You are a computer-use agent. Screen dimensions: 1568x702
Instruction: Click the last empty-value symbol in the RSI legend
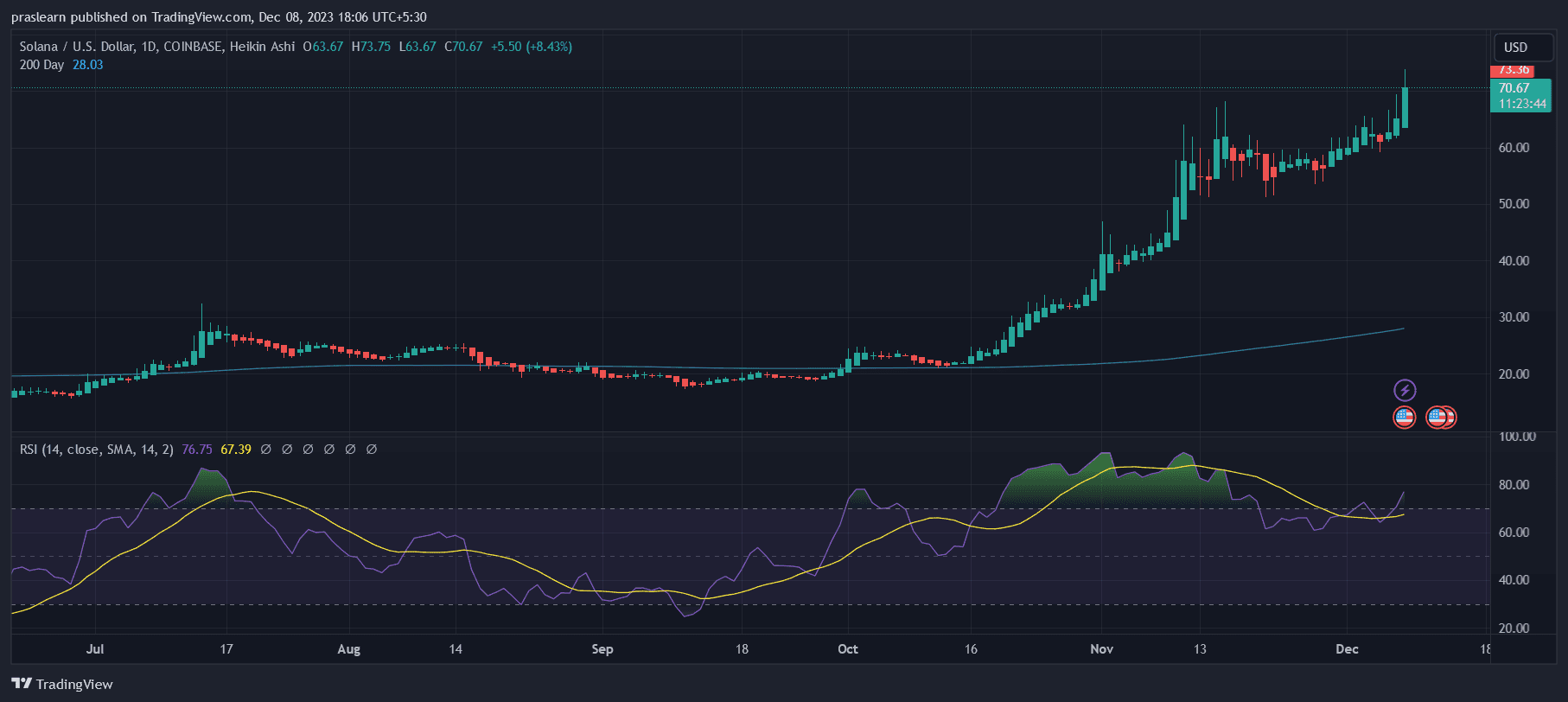click(x=372, y=450)
